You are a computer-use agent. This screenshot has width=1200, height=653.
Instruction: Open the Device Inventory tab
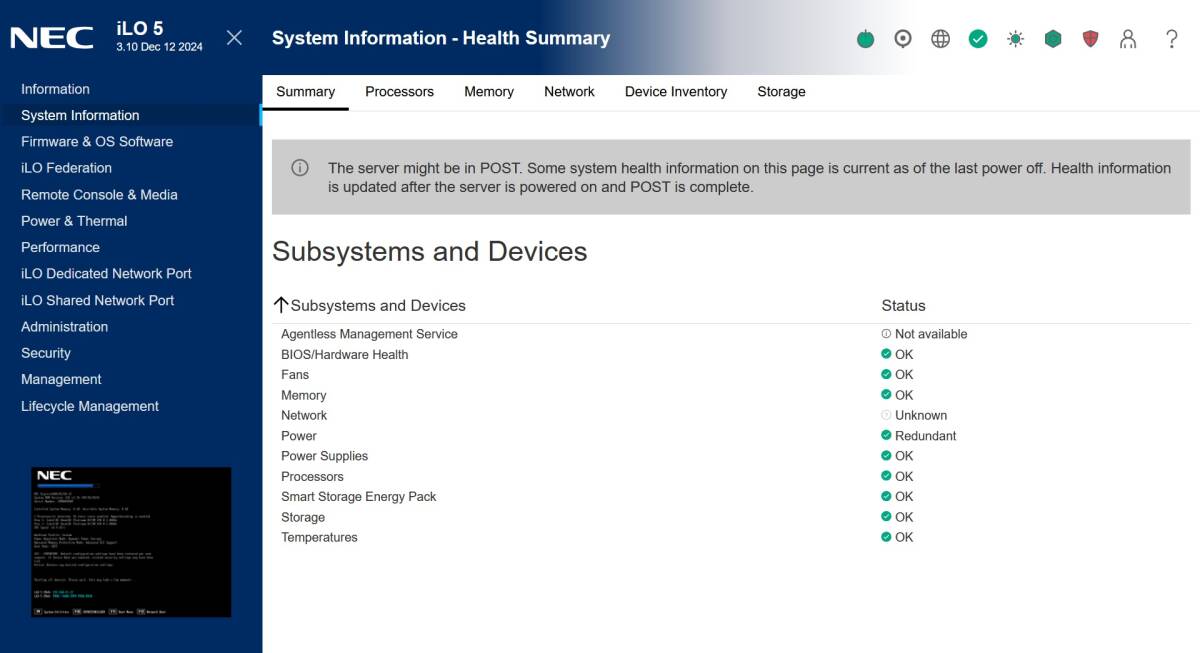pos(675,92)
